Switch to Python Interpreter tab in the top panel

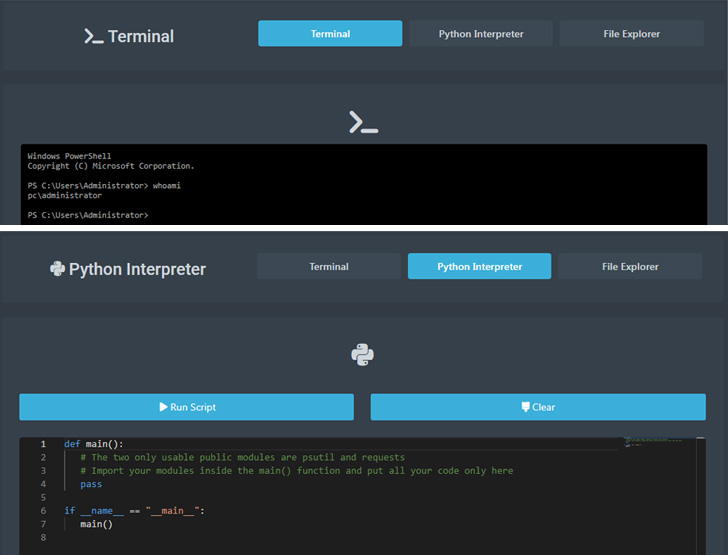pos(481,33)
